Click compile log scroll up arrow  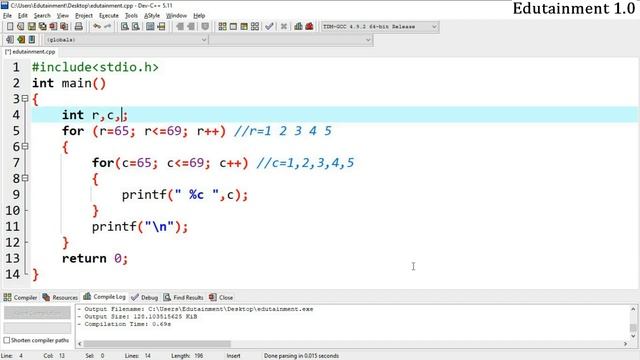pyautogui.click(x=633, y=309)
